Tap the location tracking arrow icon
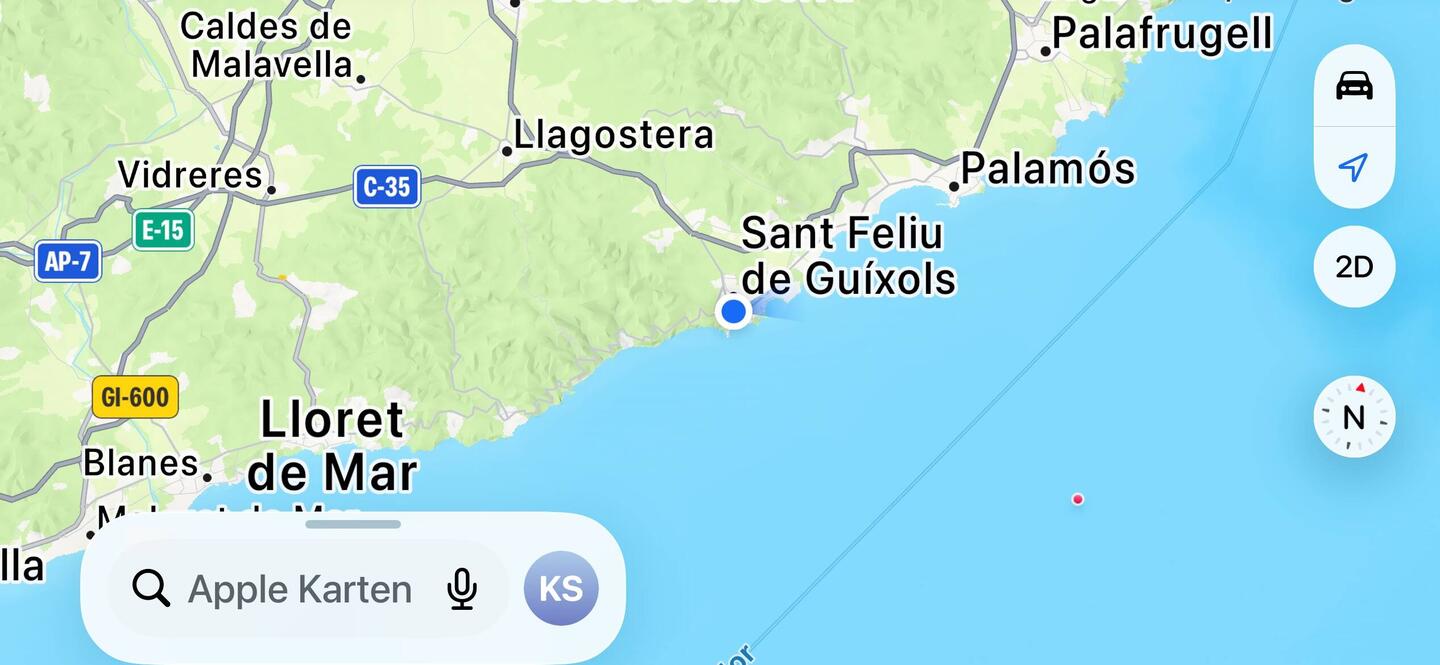Viewport: 1440px width, 665px height. (x=1354, y=167)
